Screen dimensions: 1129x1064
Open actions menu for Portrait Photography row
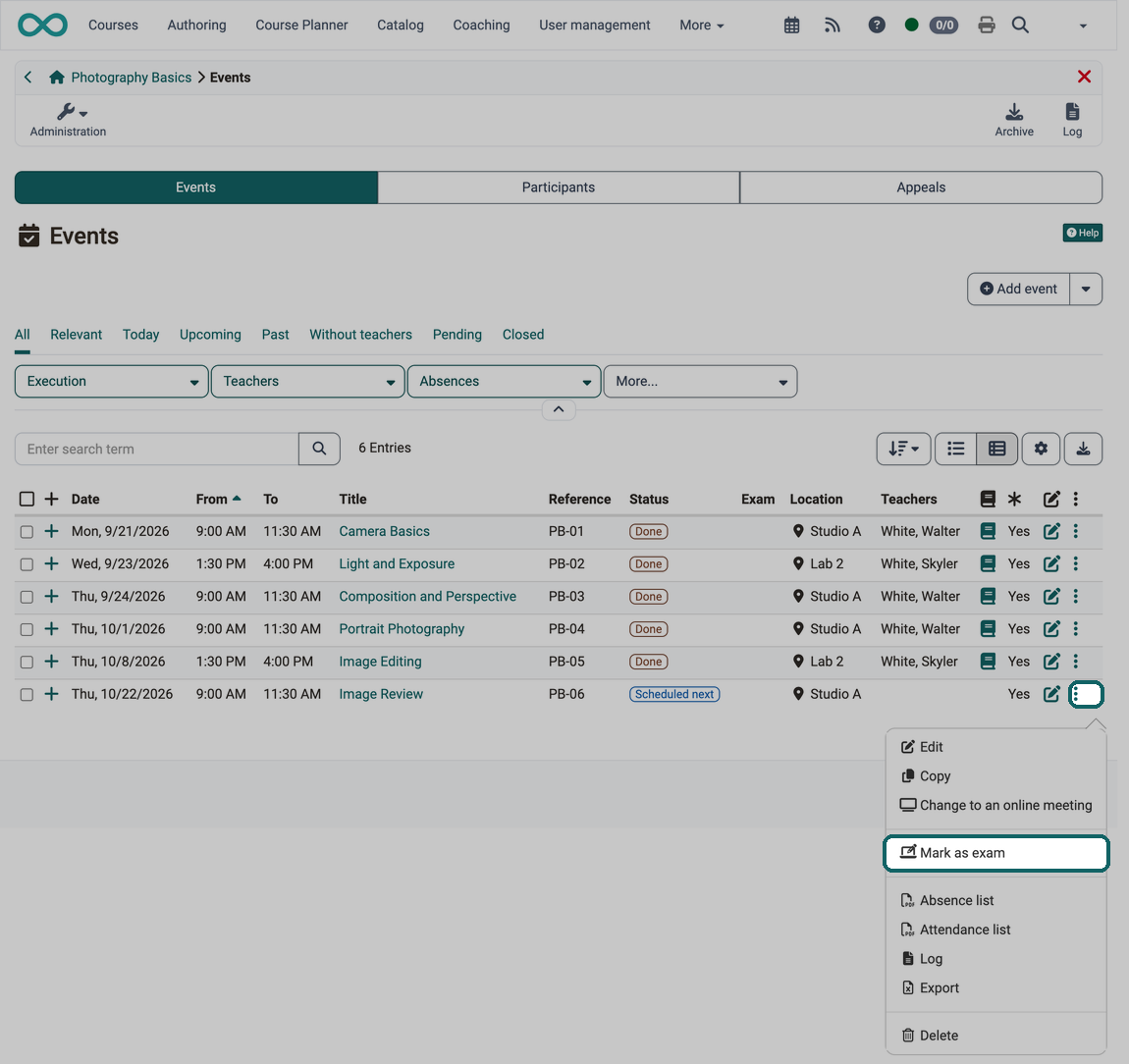pyautogui.click(x=1076, y=628)
